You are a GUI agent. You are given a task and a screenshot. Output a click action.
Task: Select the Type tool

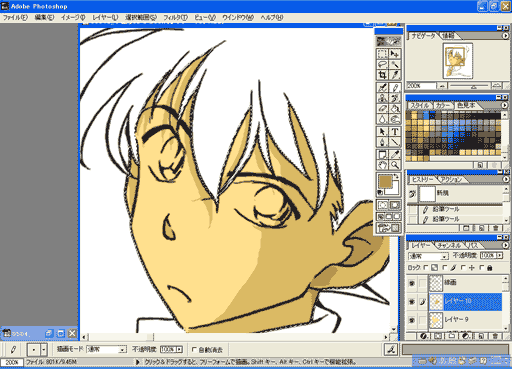(395, 132)
